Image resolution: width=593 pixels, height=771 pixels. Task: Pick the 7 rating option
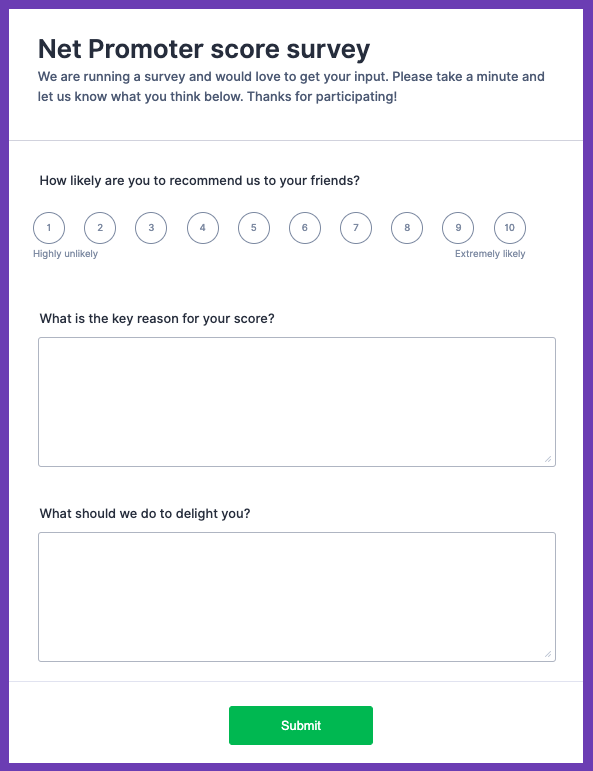pos(356,228)
